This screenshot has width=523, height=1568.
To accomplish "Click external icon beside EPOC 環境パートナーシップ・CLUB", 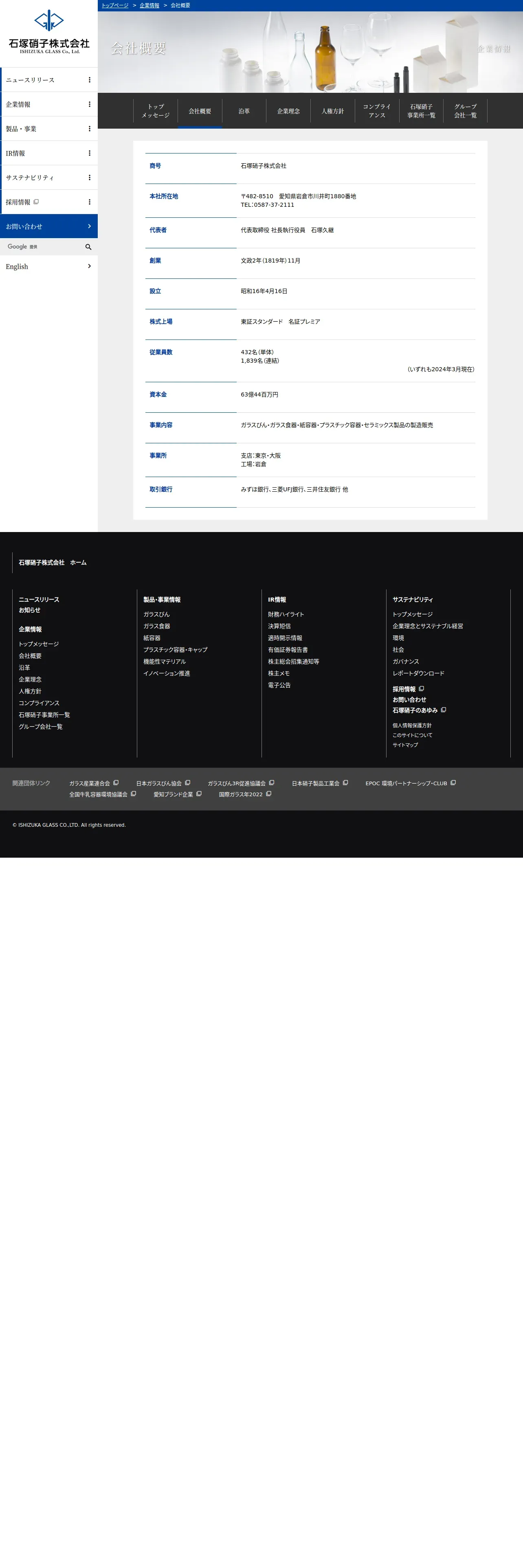I will (453, 783).
